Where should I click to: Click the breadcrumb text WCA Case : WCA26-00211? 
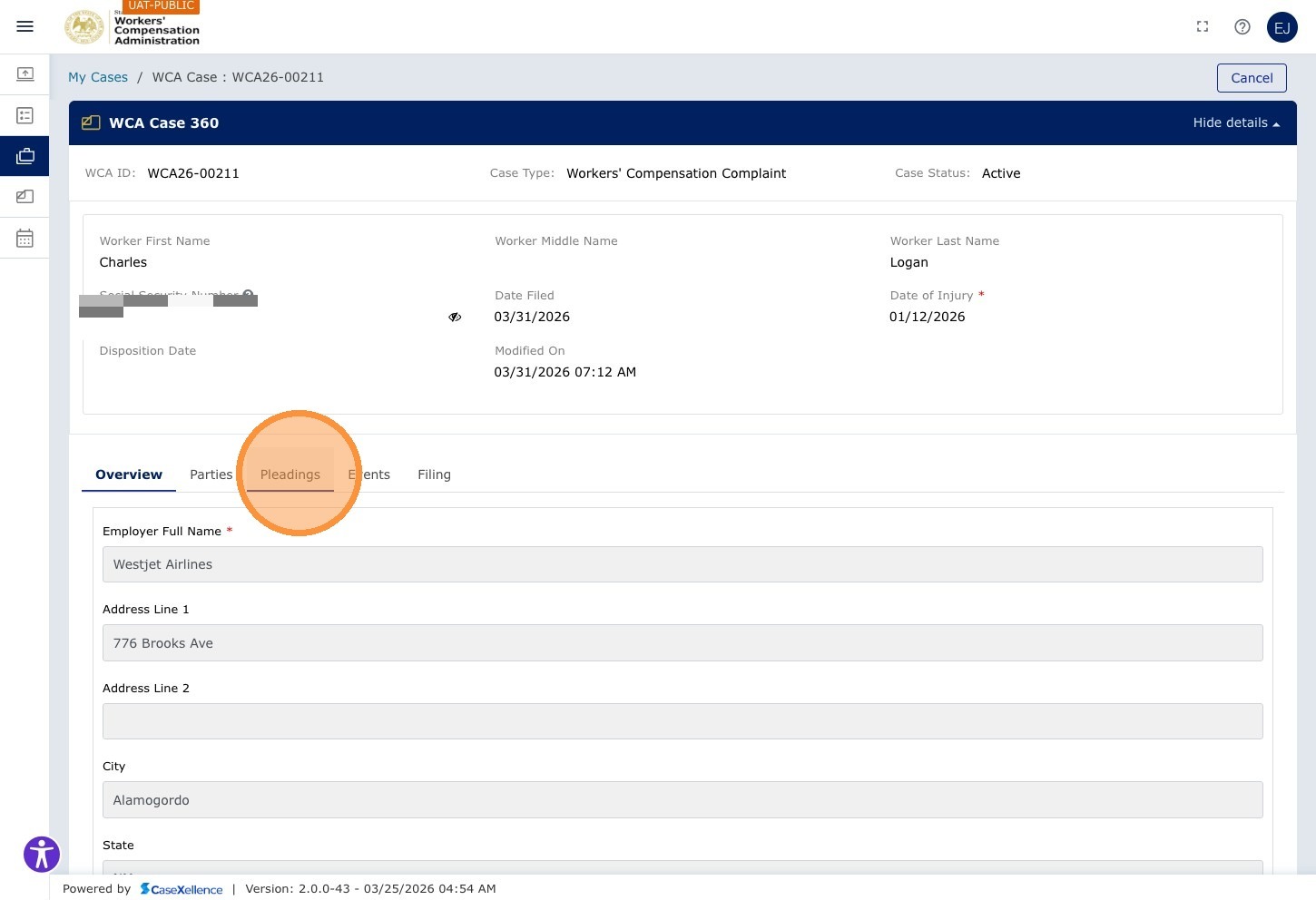click(238, 77)
